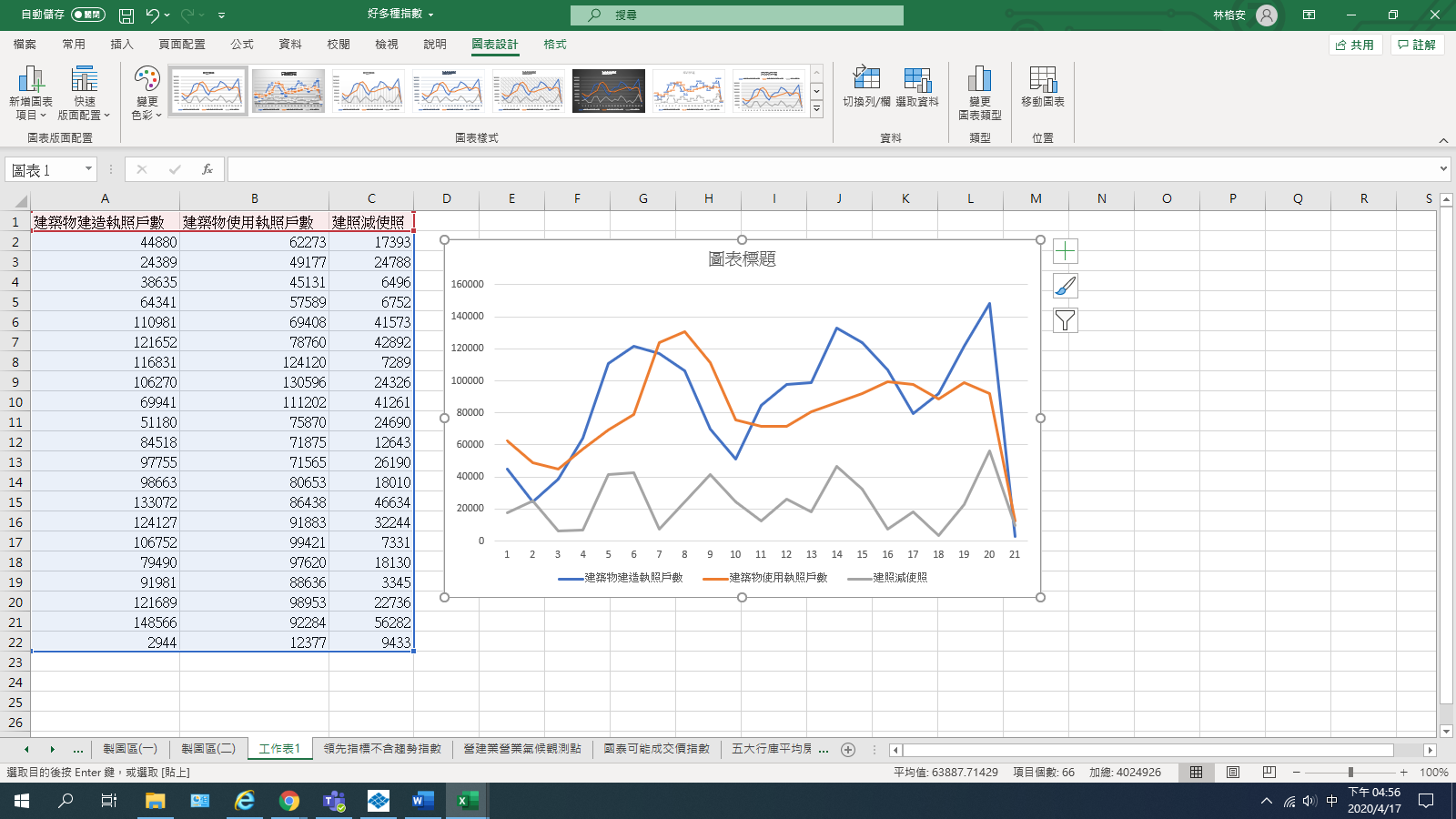Open 新增圖表項目 add chart element

tap(31, 93)
